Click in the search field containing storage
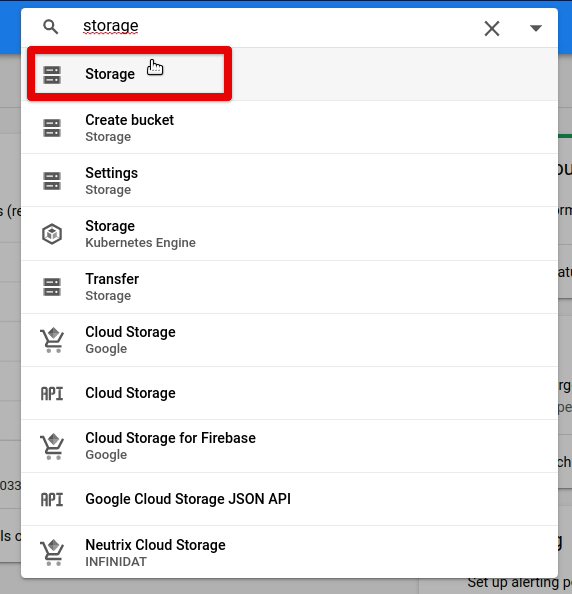The height and width of the screenshot is (594, 572). 273,27
